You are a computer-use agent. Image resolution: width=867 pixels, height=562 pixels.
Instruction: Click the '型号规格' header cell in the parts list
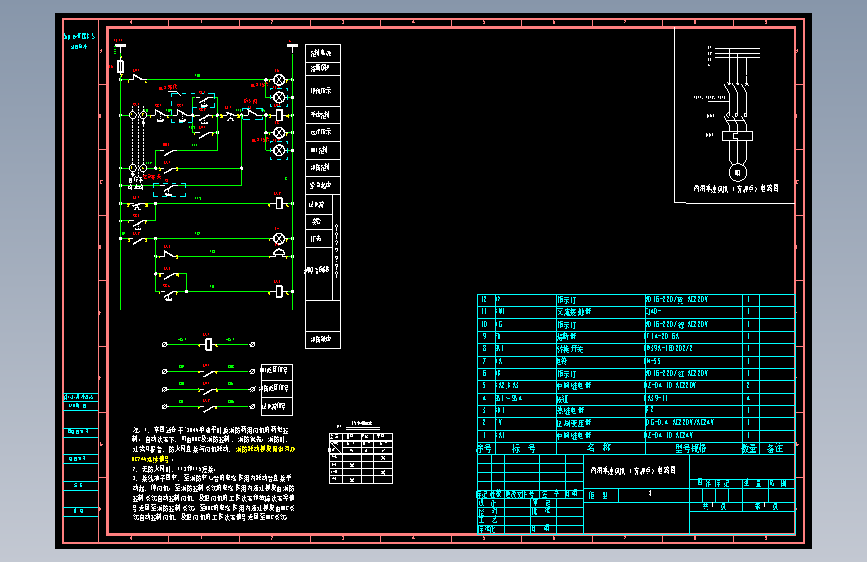(x=692, y=449)
